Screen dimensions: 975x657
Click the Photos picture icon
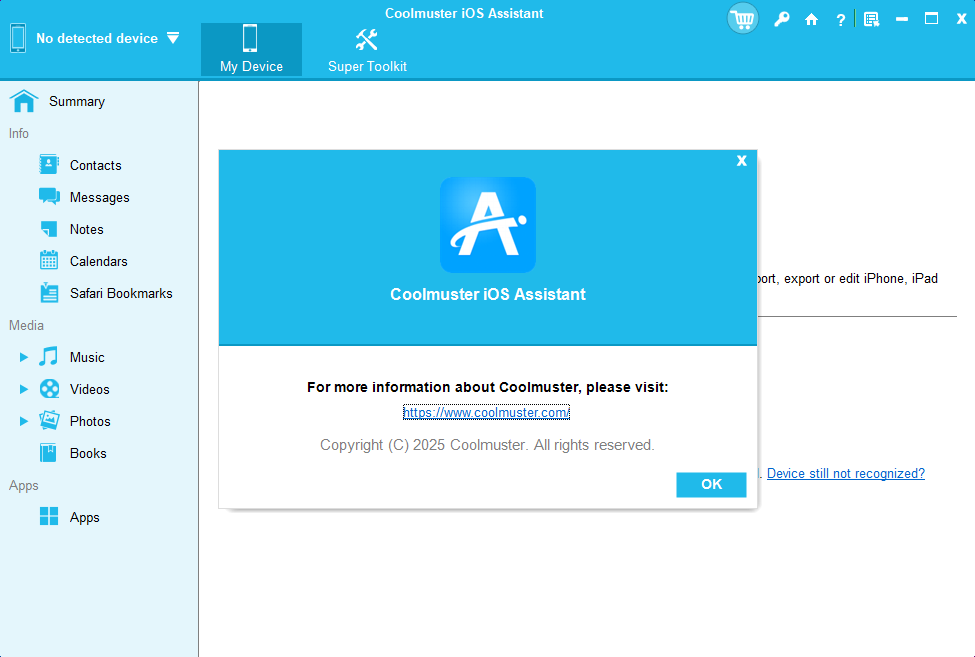(x=49, y=421)
